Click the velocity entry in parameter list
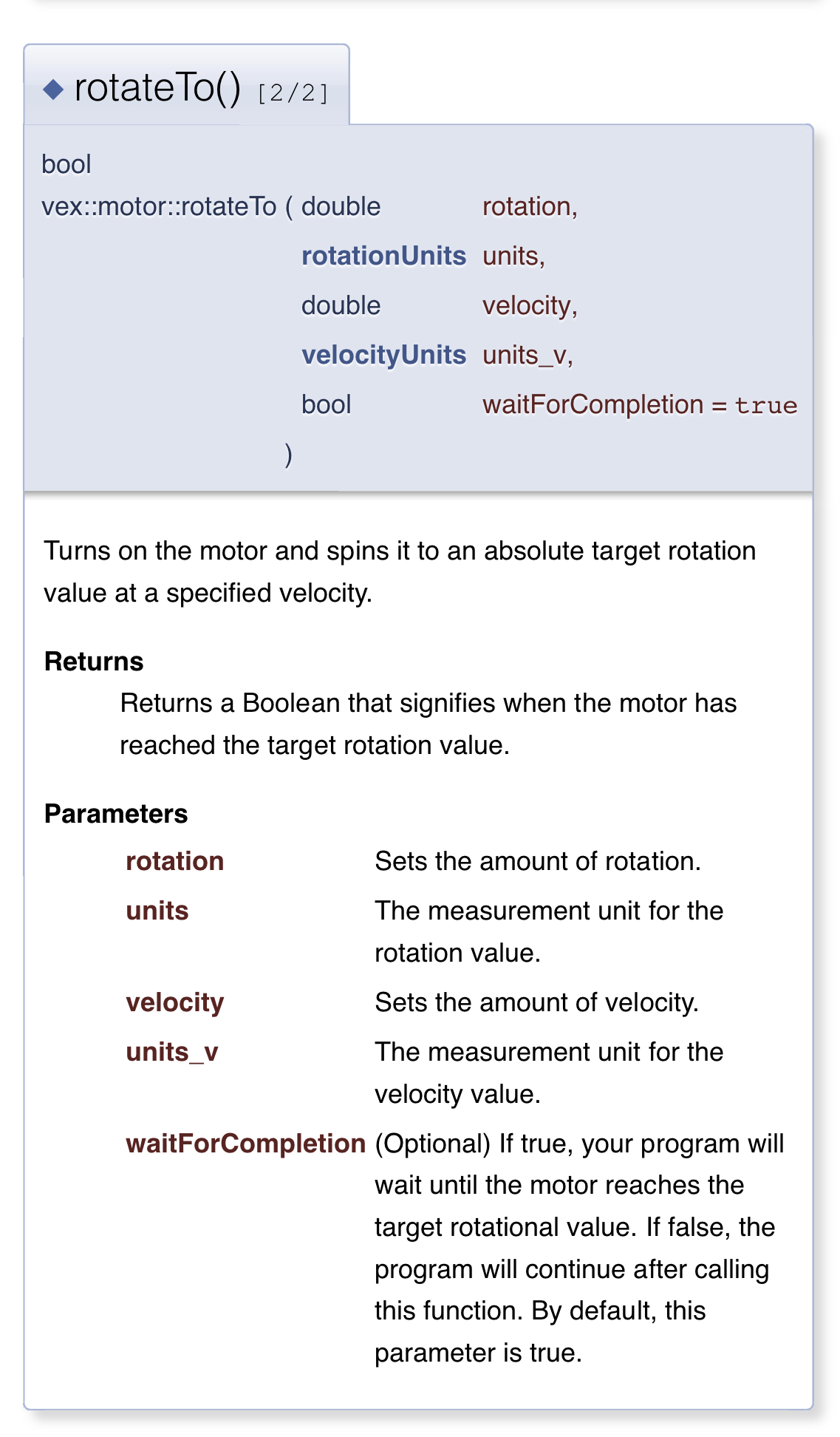The height and width of the screenshot is (1437, 840). [x=175, y=1003]
